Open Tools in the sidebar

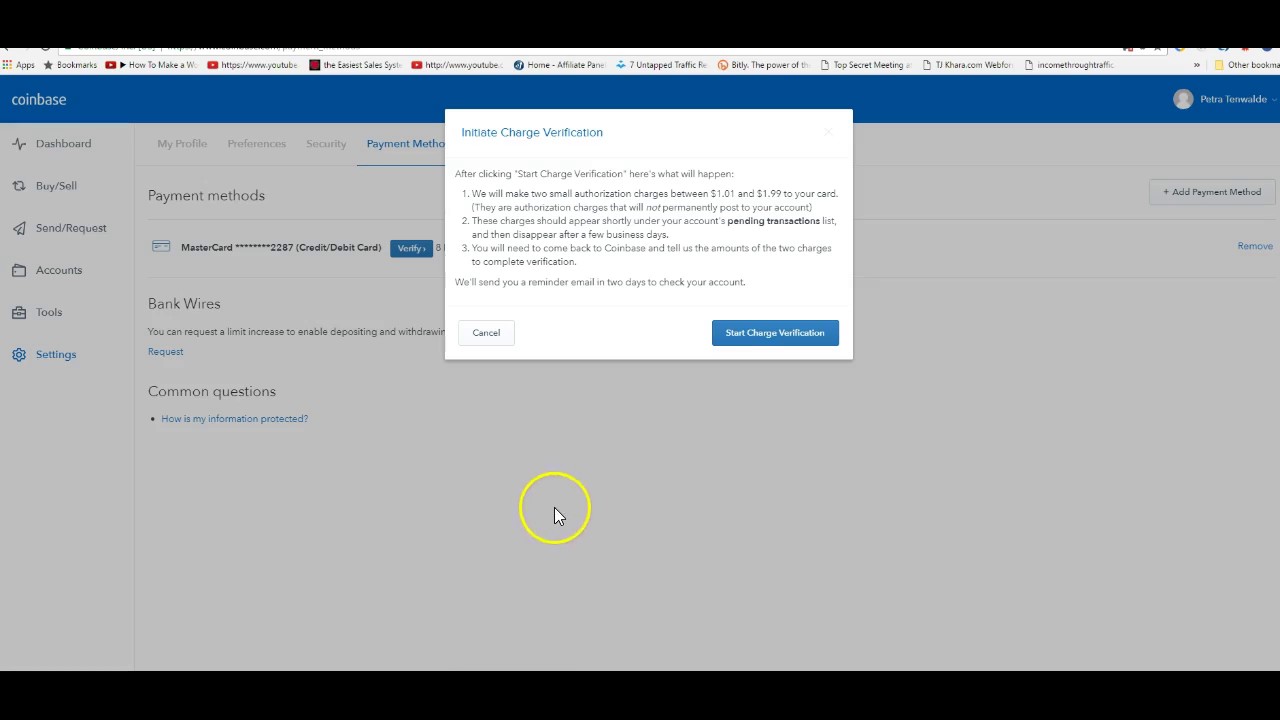pyautogui.click(x=49, y=312)
